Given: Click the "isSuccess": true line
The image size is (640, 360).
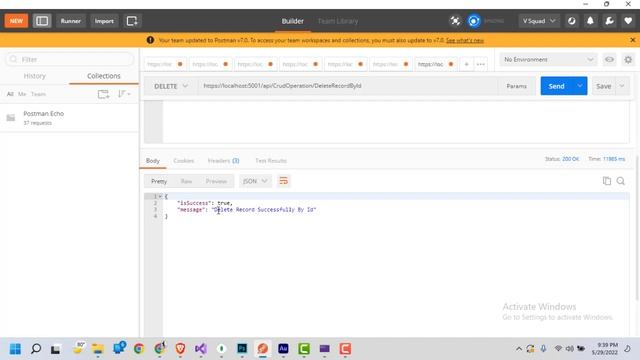Looking at the screenshot, I should pos(204,203).
